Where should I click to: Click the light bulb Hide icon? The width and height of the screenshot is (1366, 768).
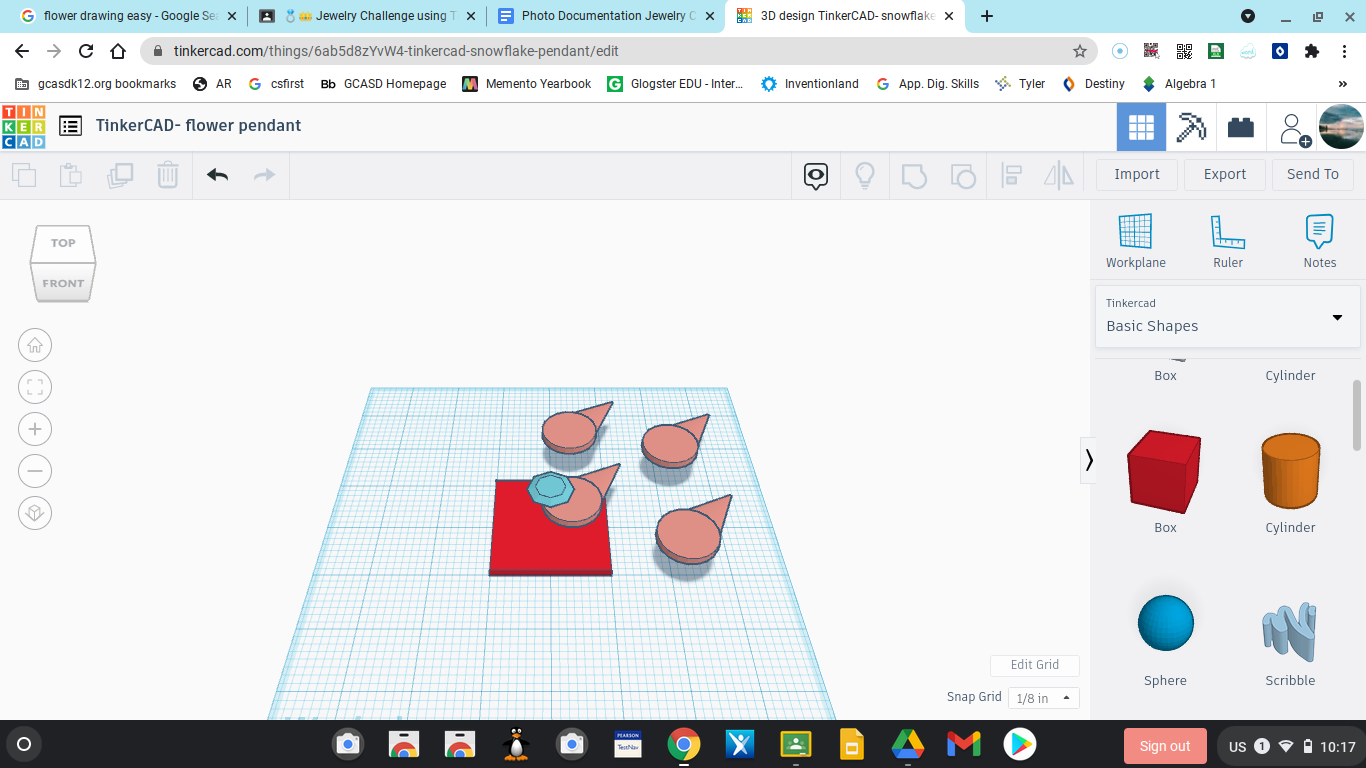865,176
